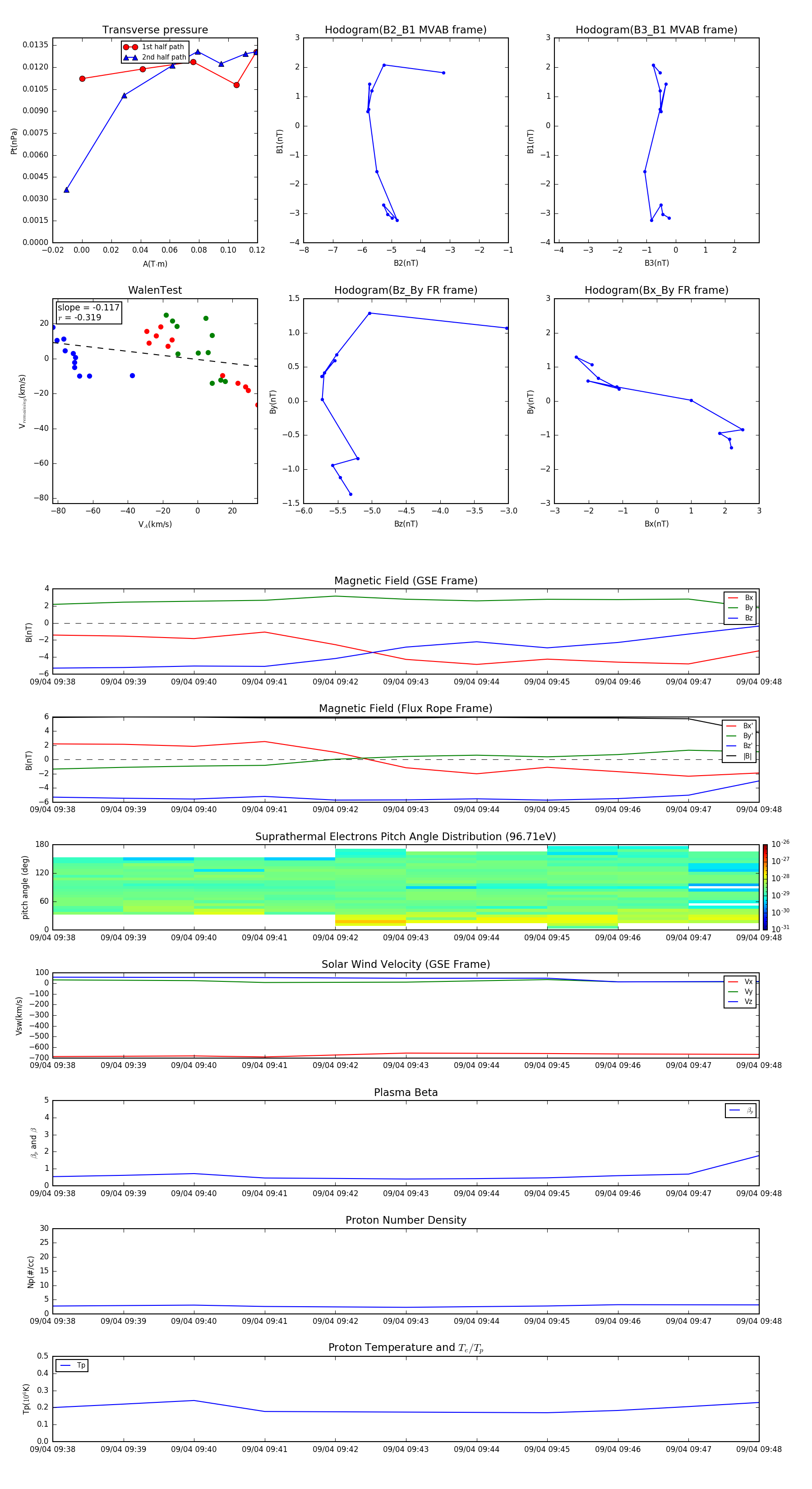Click the 'Np(#/cc)' axis label
Screen dimensions: 812x1489
[x=31, y=1272]
